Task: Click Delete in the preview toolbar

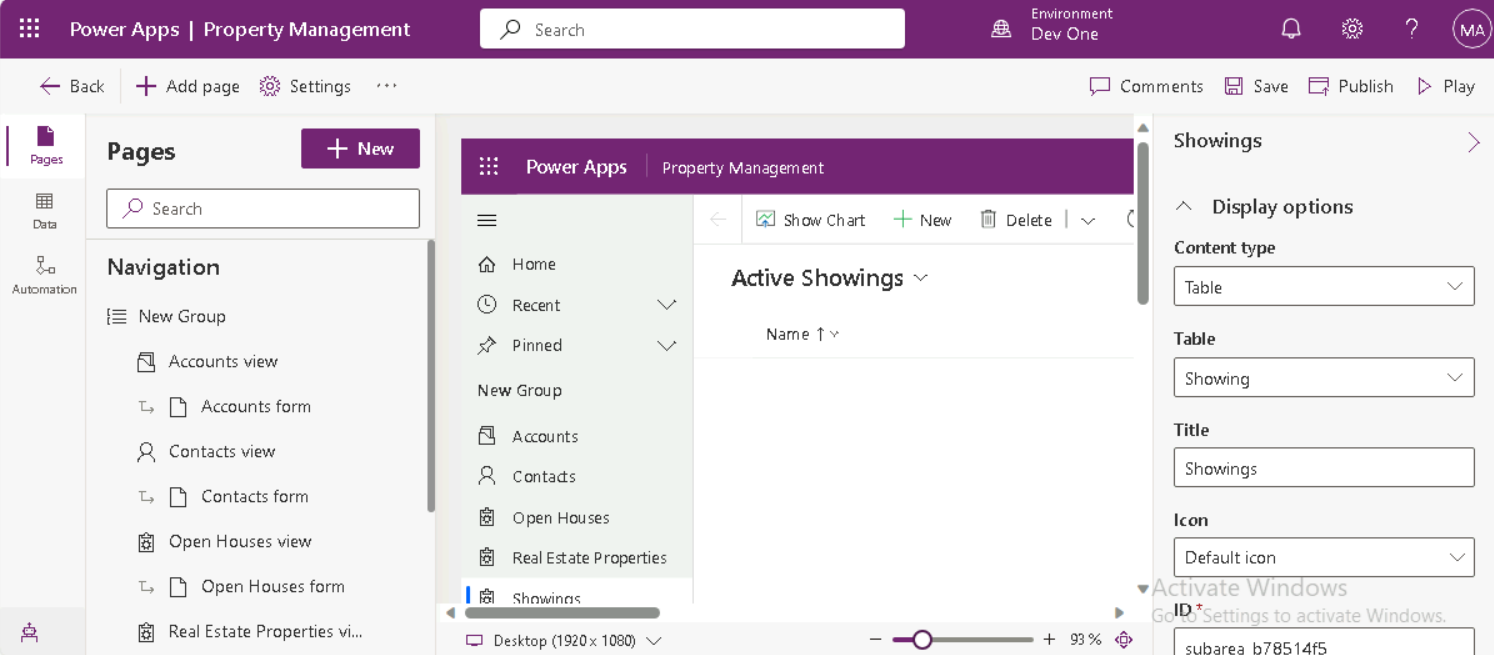Action: tap(1016, 220)
